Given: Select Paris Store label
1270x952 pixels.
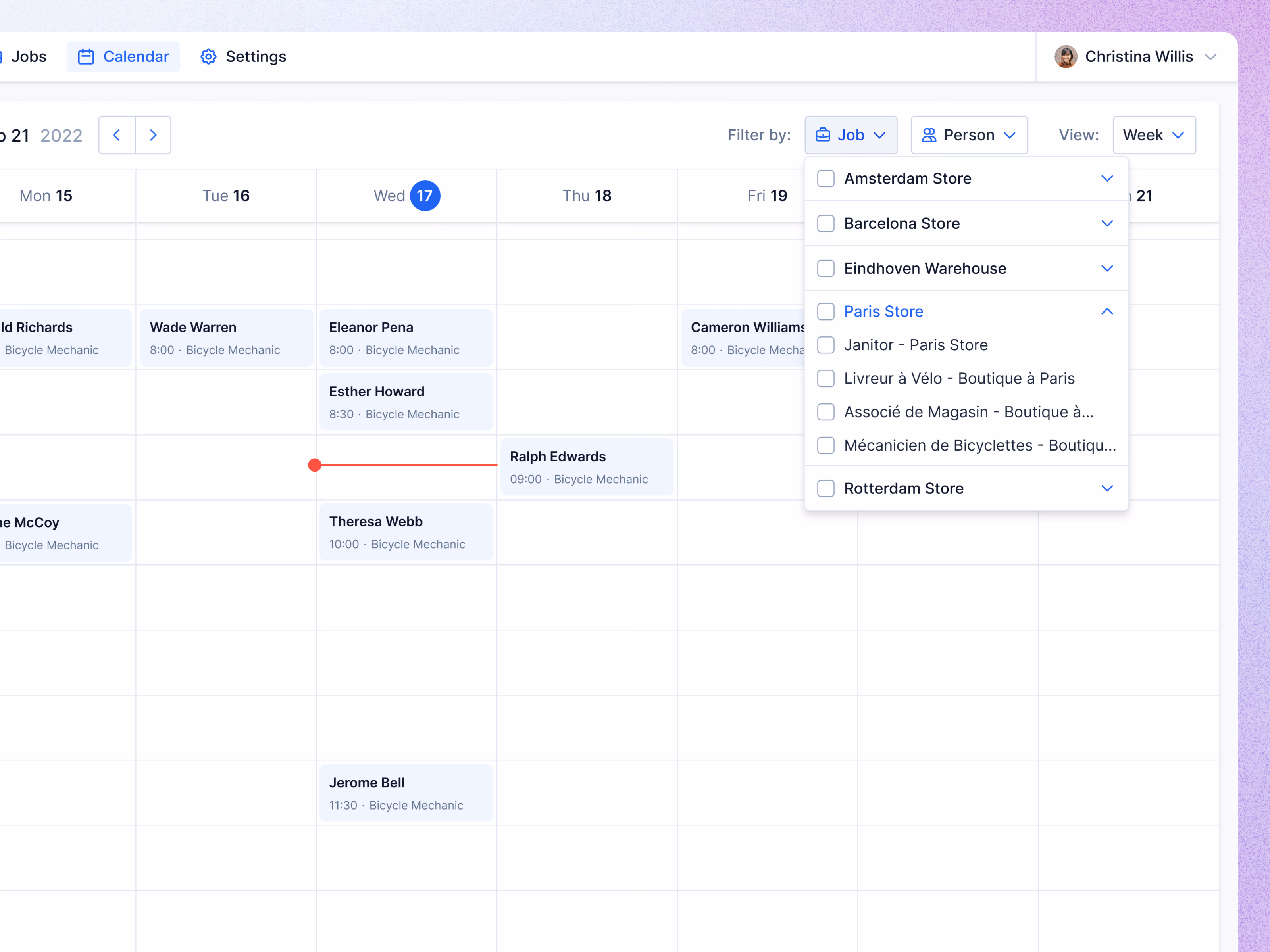Looking at the screenshot, I should point(883,312).
